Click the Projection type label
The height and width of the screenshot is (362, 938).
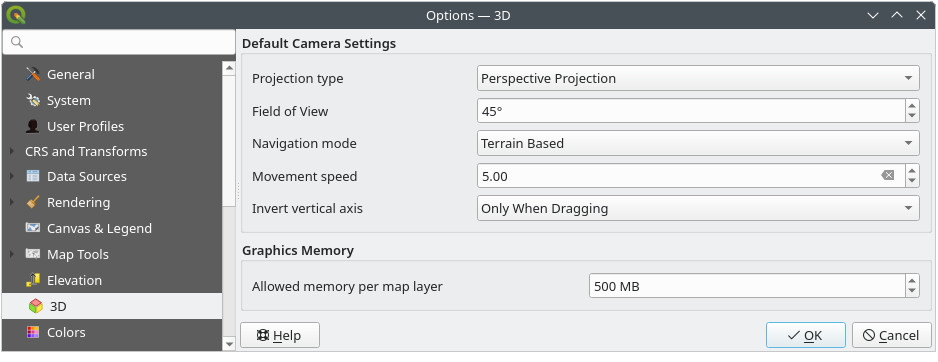[298, 78]
